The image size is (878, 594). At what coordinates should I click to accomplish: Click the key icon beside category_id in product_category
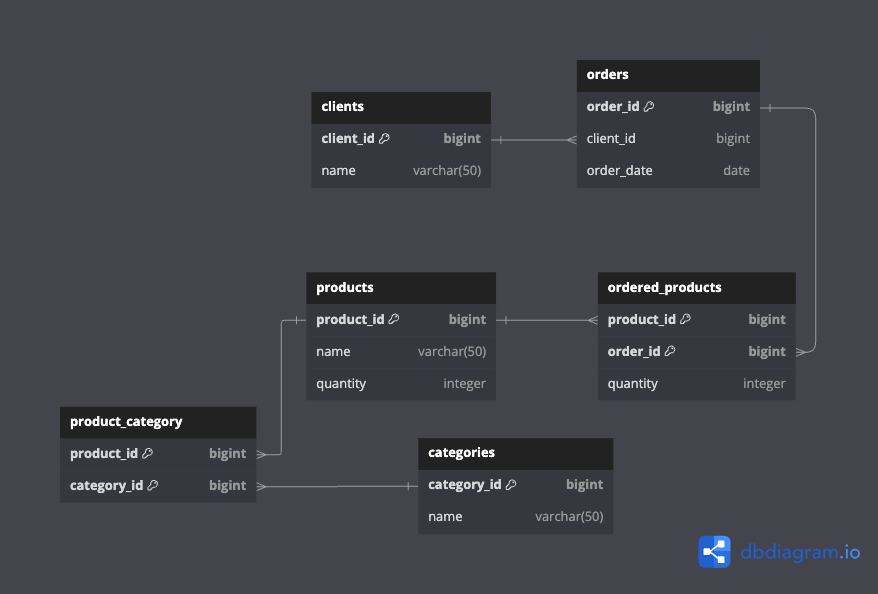tap(153, 486)
